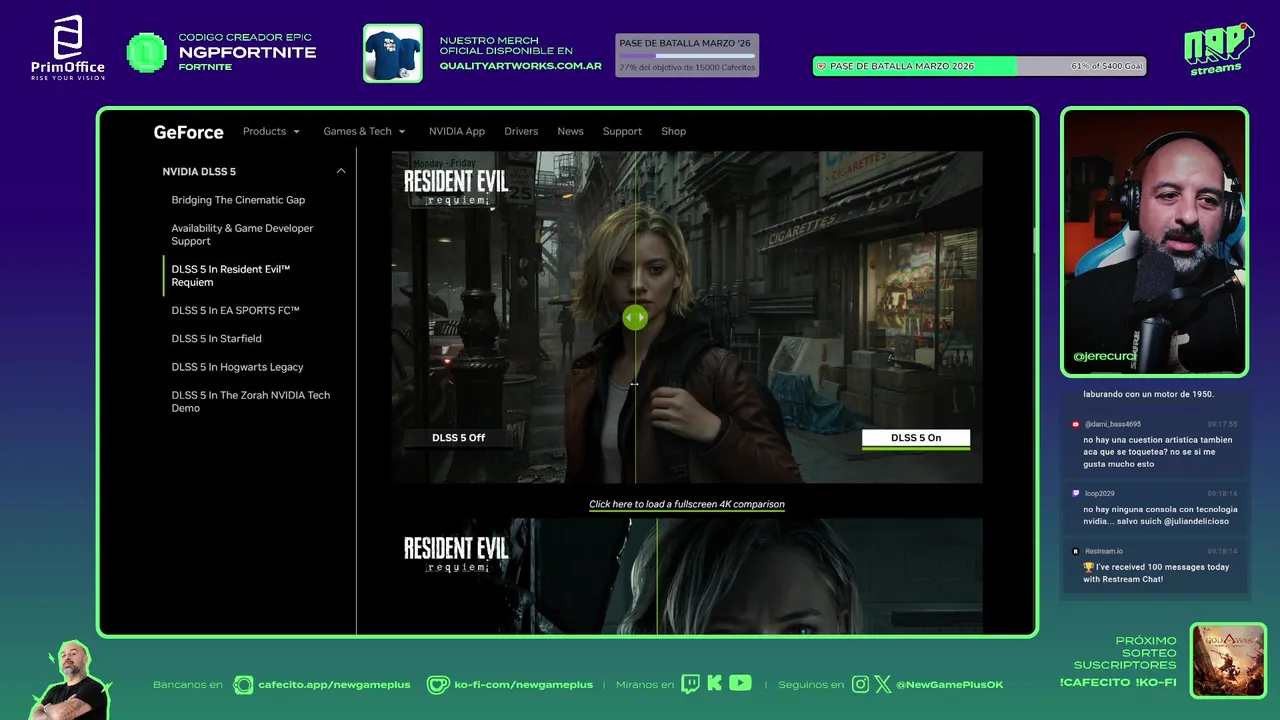Select the DLSS 5 Off label

pos(458,438)
